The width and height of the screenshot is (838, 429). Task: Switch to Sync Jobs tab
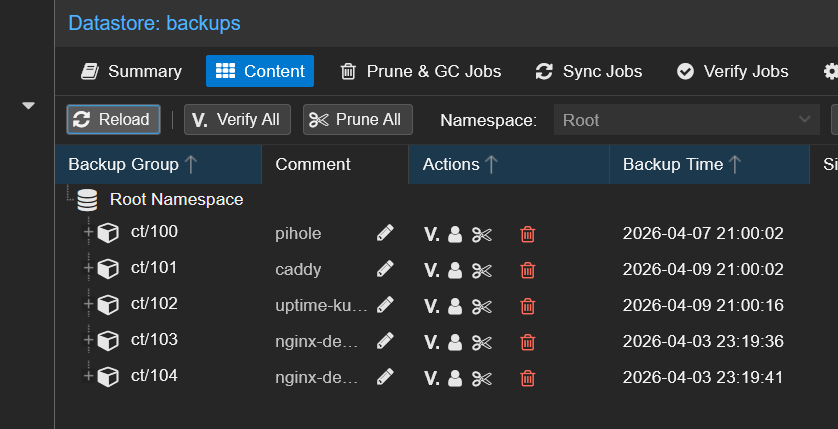[x=588, y=71]
